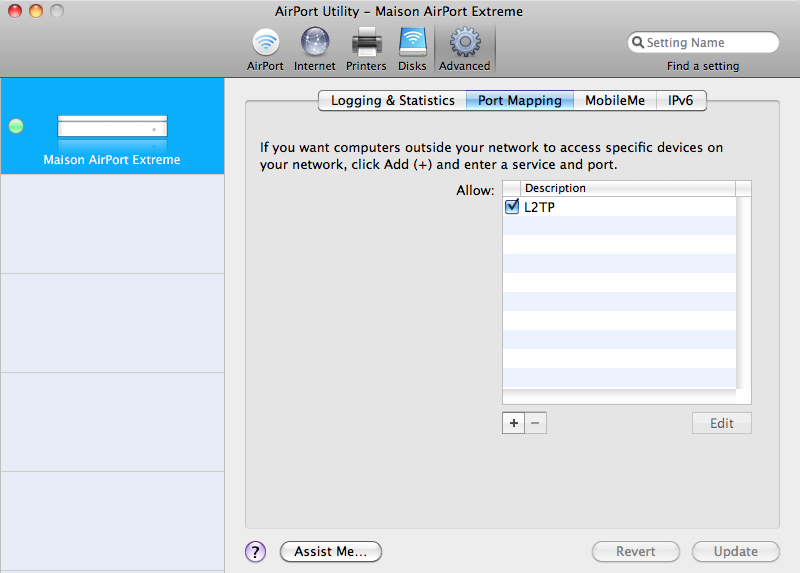Screen dimensions: 800x573
Task: Click the magnifier icon in search field
Action: tap(637, 43)
